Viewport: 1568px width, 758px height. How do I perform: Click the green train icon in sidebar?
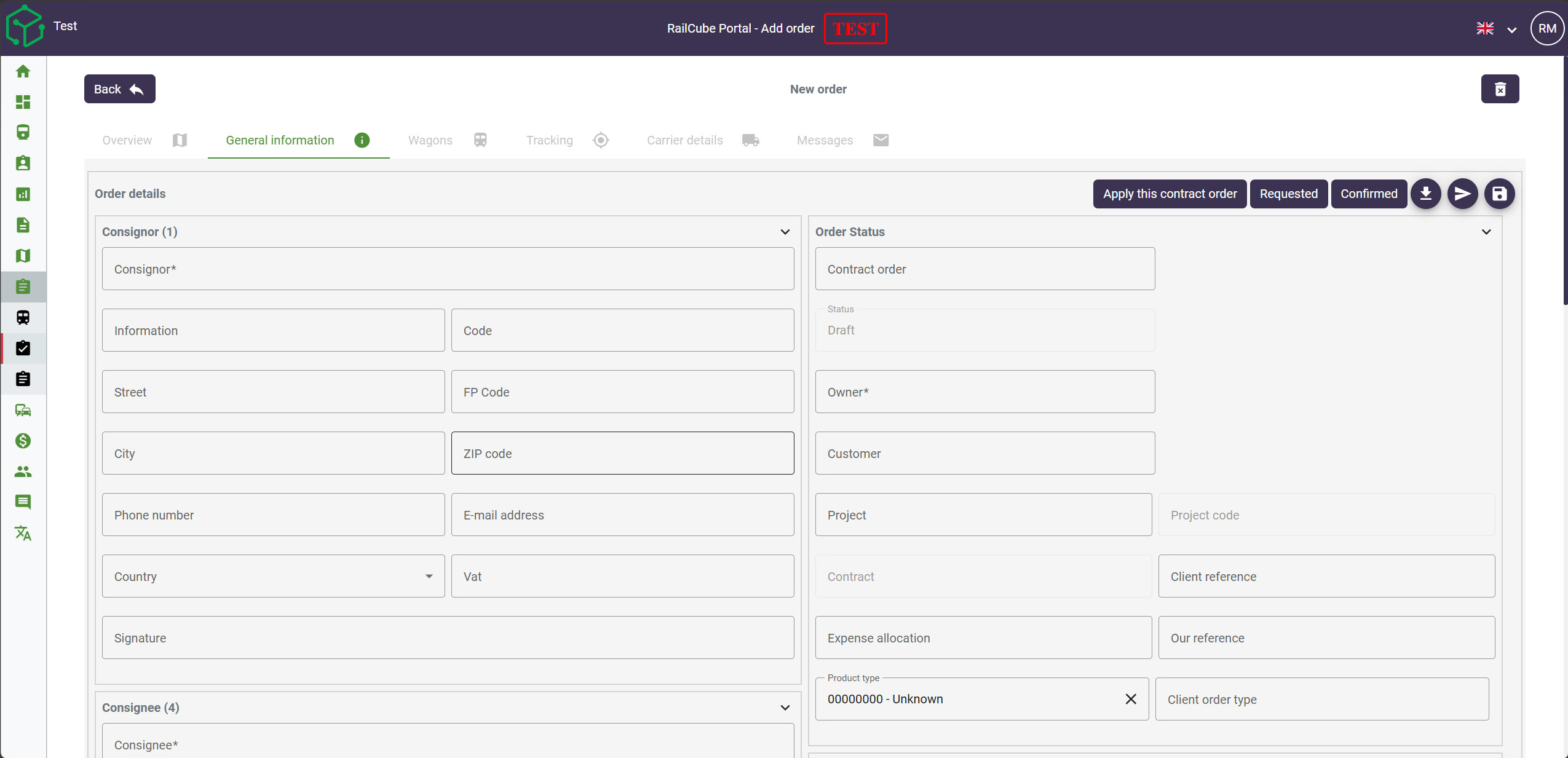[23, 133]
